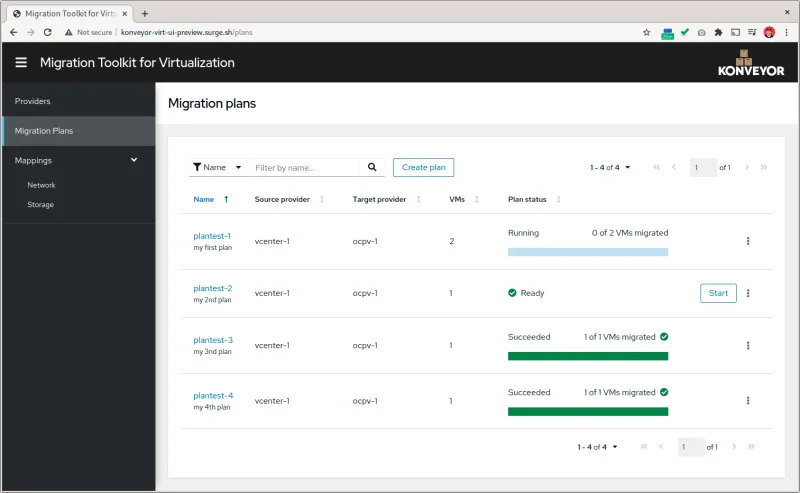Viewport: 800px width, 493px height.
Task: Open kebab menu for plantest-1 row
Action: [748, 241]
